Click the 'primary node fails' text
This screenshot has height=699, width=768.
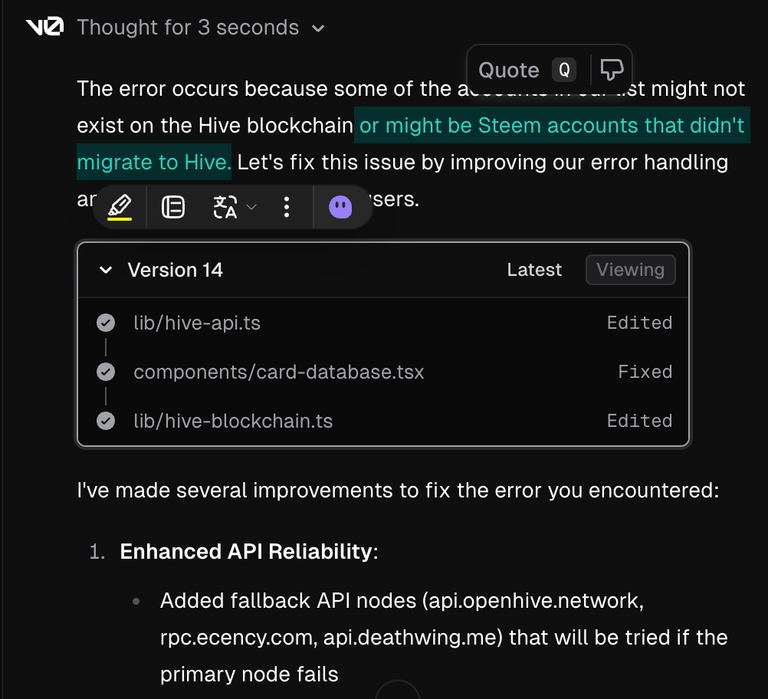point(249,675)
